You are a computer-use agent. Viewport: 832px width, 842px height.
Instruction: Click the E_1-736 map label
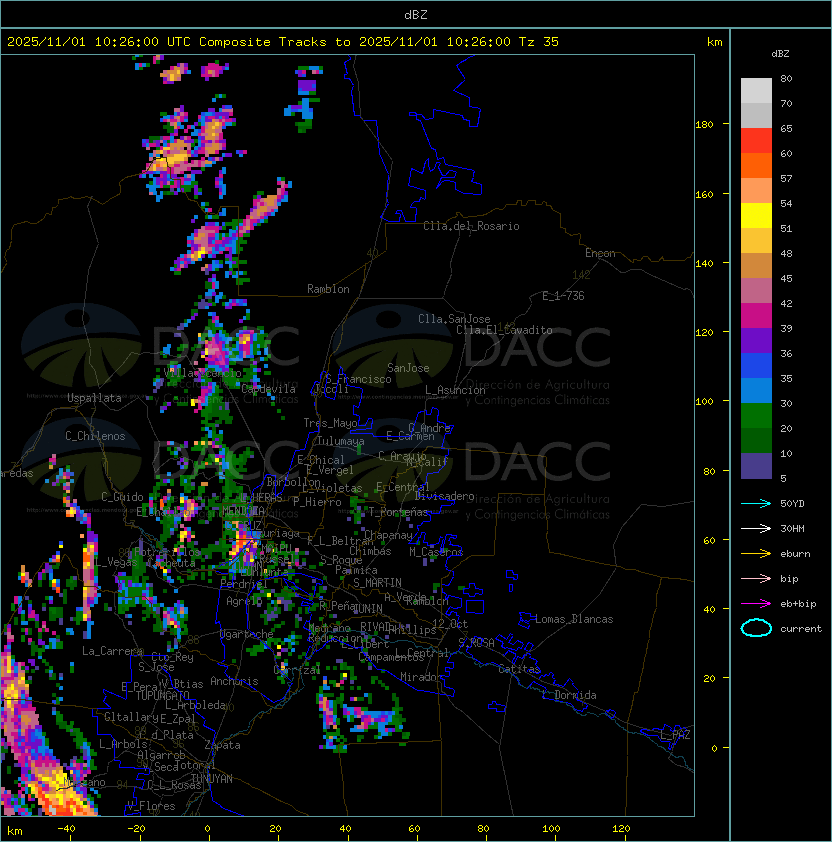click(563, 296)
